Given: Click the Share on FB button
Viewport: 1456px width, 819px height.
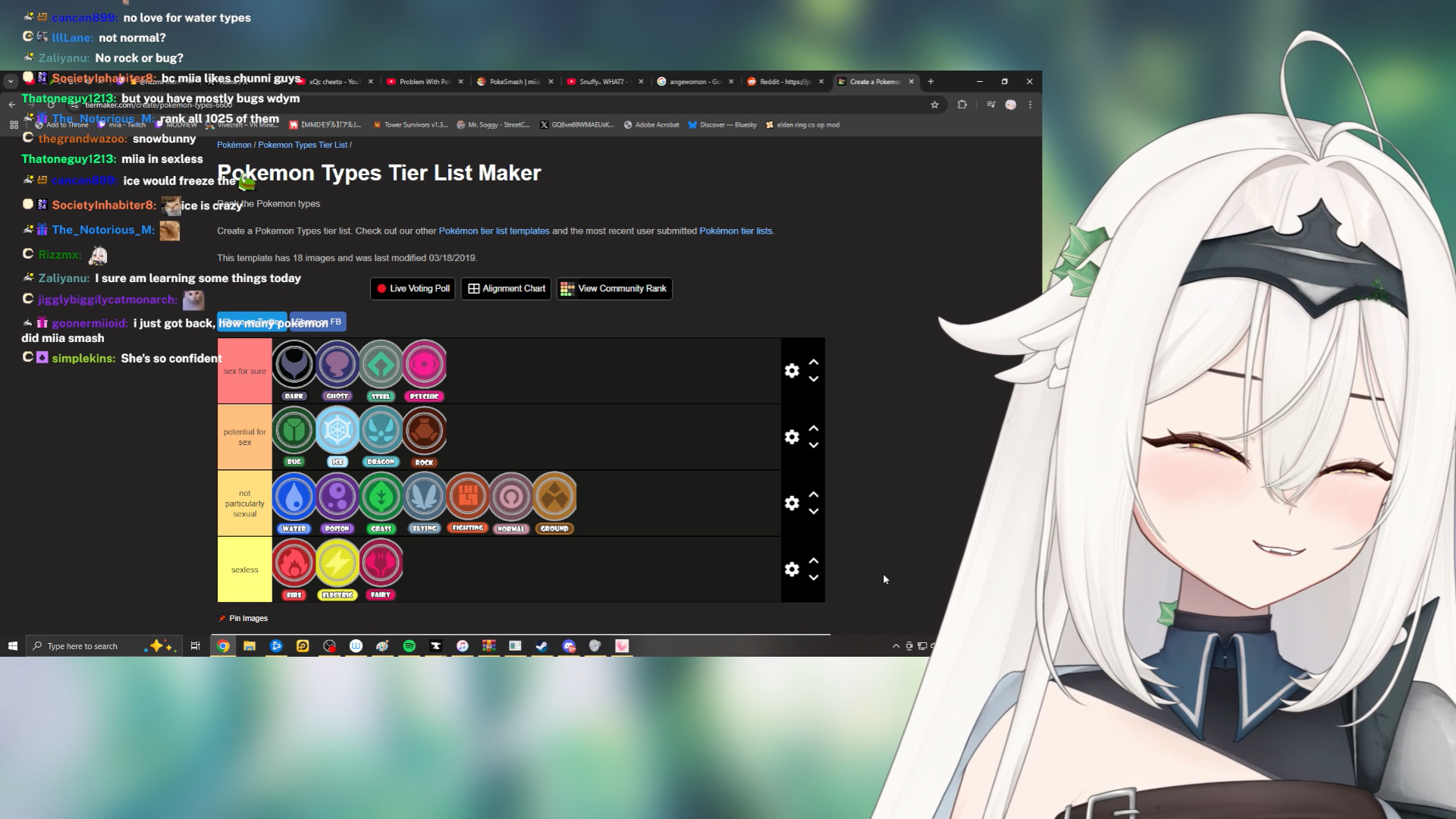Looking at the screenshot, I should (x=318, y=322).
